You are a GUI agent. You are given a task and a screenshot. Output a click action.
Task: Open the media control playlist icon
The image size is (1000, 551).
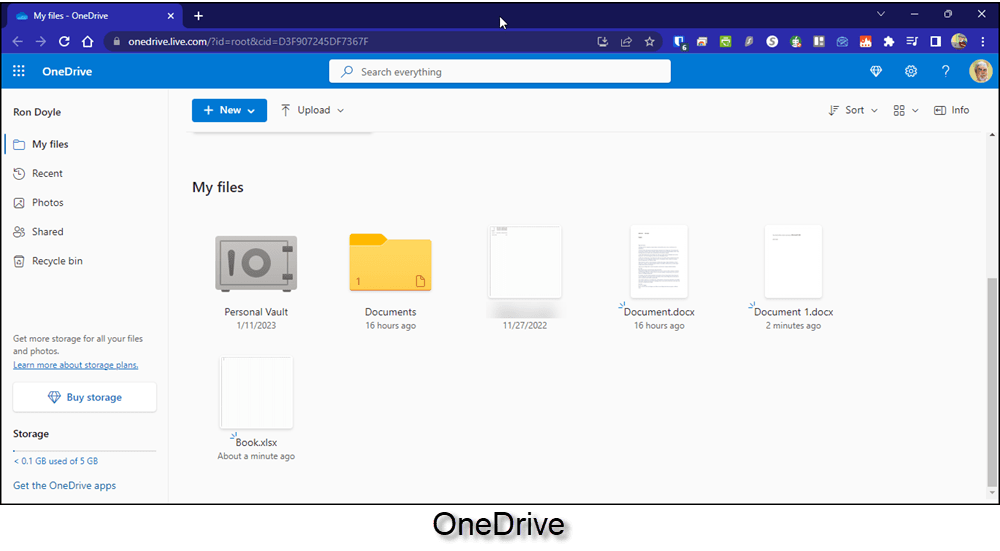click(x=912, y=41)
